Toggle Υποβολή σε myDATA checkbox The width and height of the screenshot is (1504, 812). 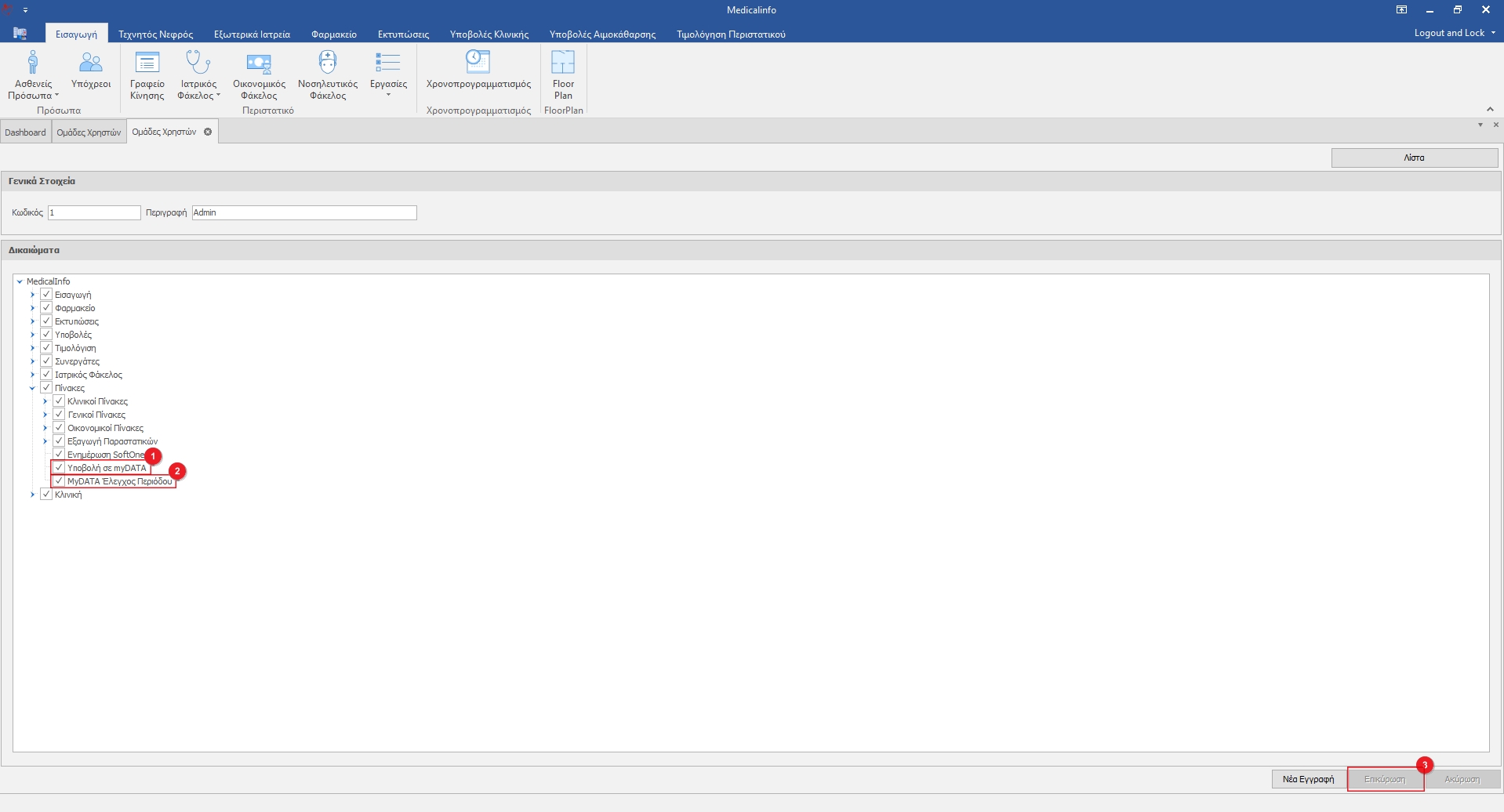pyautogui.click(x=59, y=468)
